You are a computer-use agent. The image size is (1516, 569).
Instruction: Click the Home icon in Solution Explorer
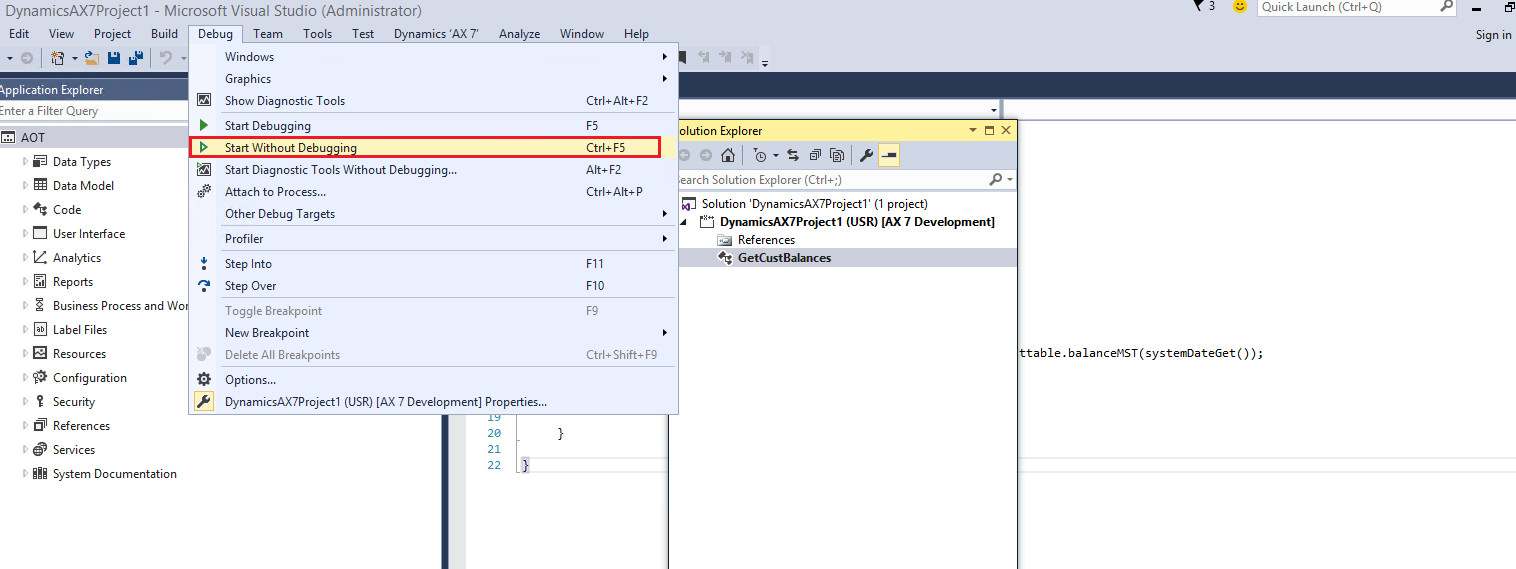coord(728,155)
